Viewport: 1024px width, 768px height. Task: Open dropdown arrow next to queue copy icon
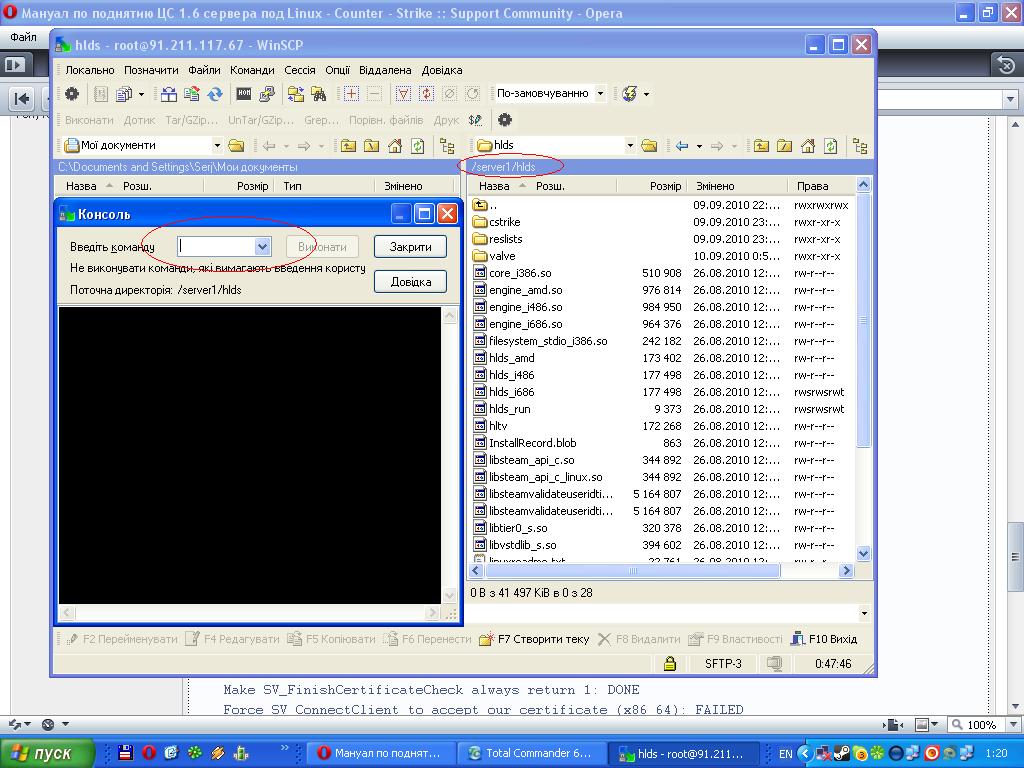(x=141, y=94)
